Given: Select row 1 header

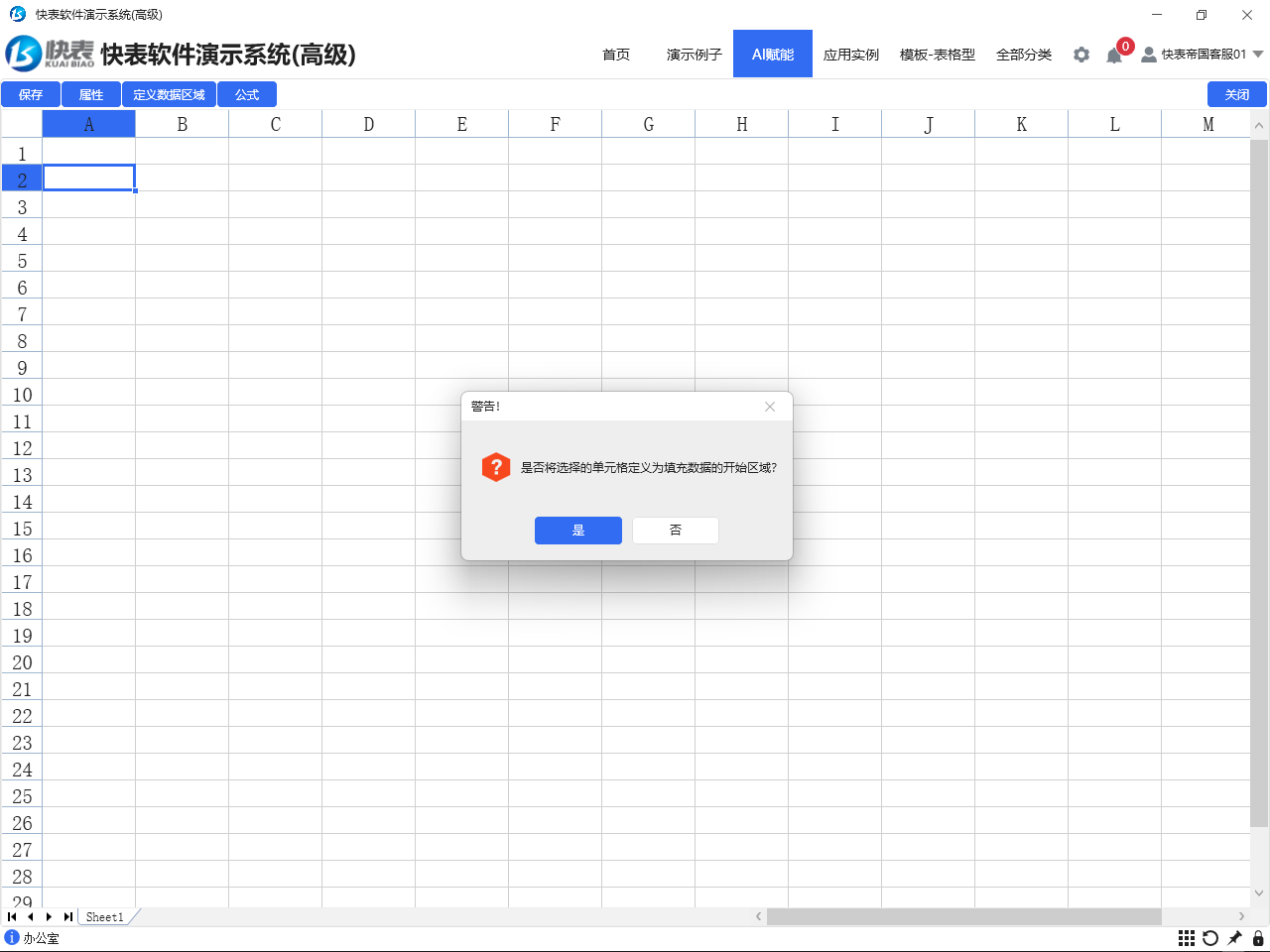Looking at the screenshot, I should point(22,154).
